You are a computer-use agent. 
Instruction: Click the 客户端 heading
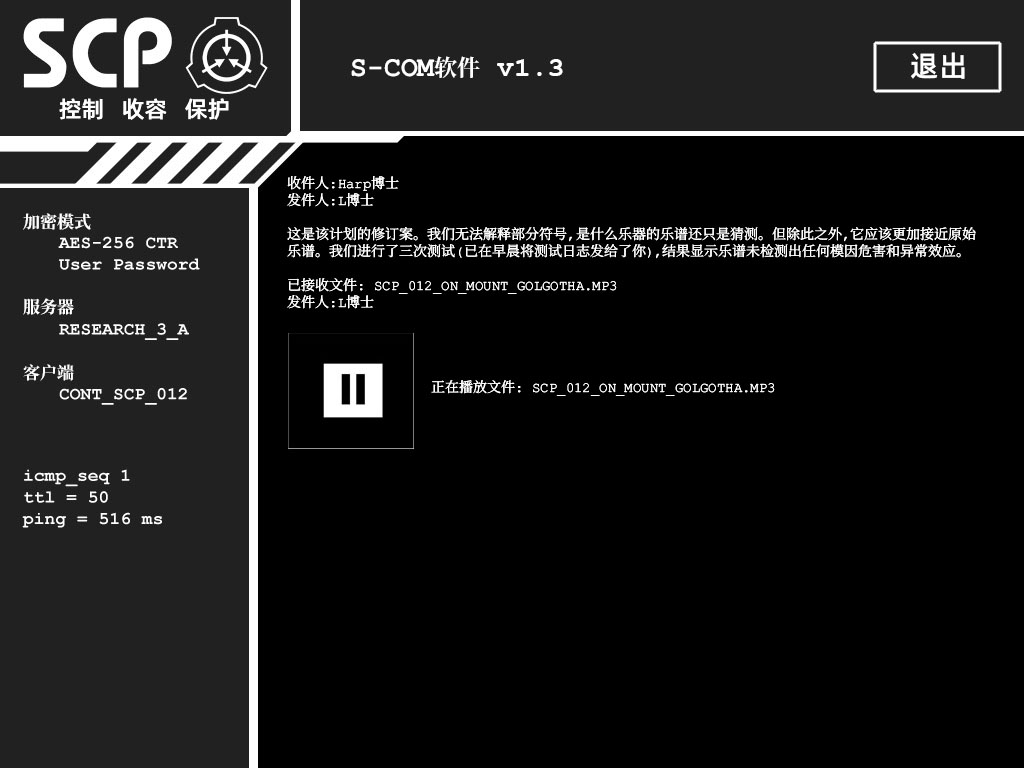(x=48, y=372)
